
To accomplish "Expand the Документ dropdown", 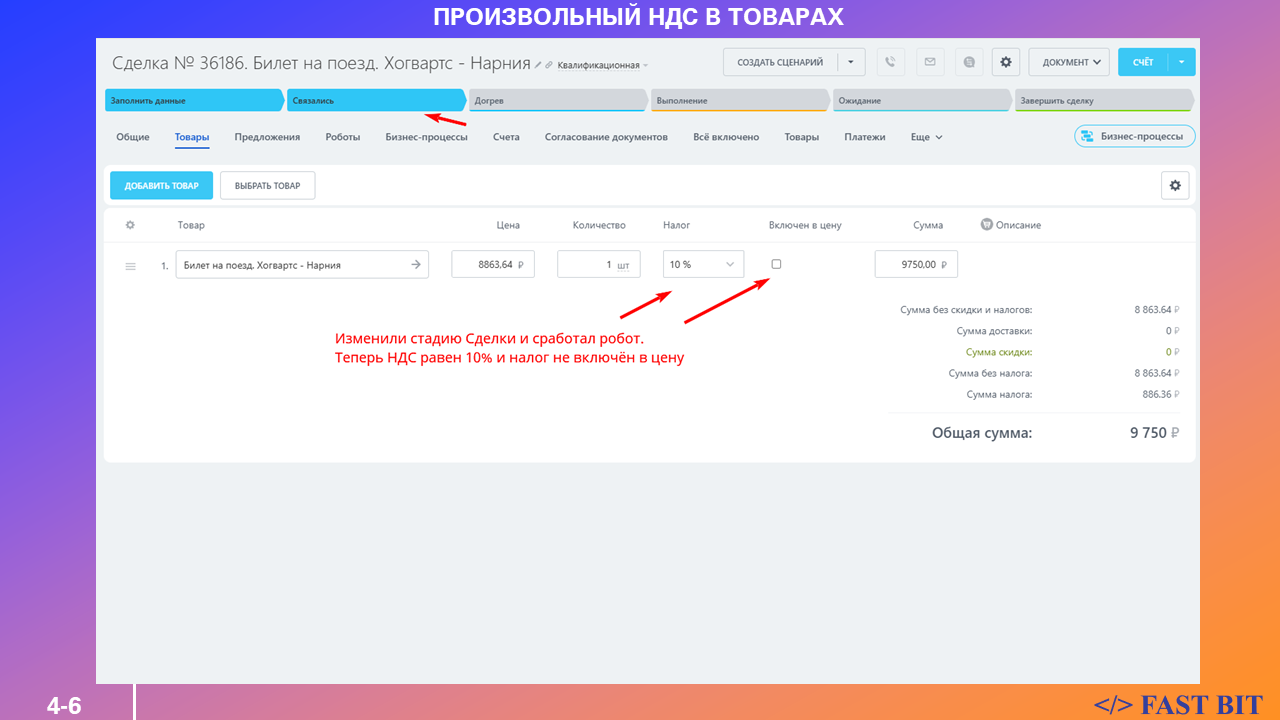I will 1069,62.
